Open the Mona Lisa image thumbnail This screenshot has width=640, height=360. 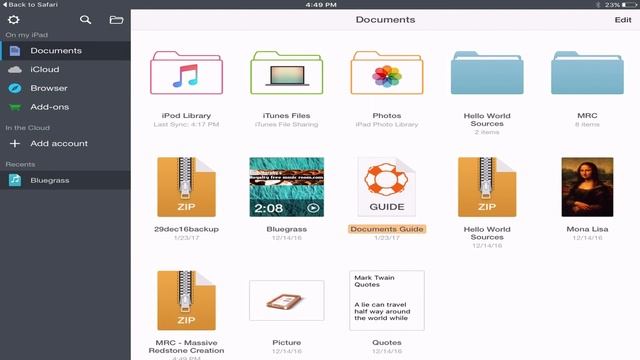[587, 187]
